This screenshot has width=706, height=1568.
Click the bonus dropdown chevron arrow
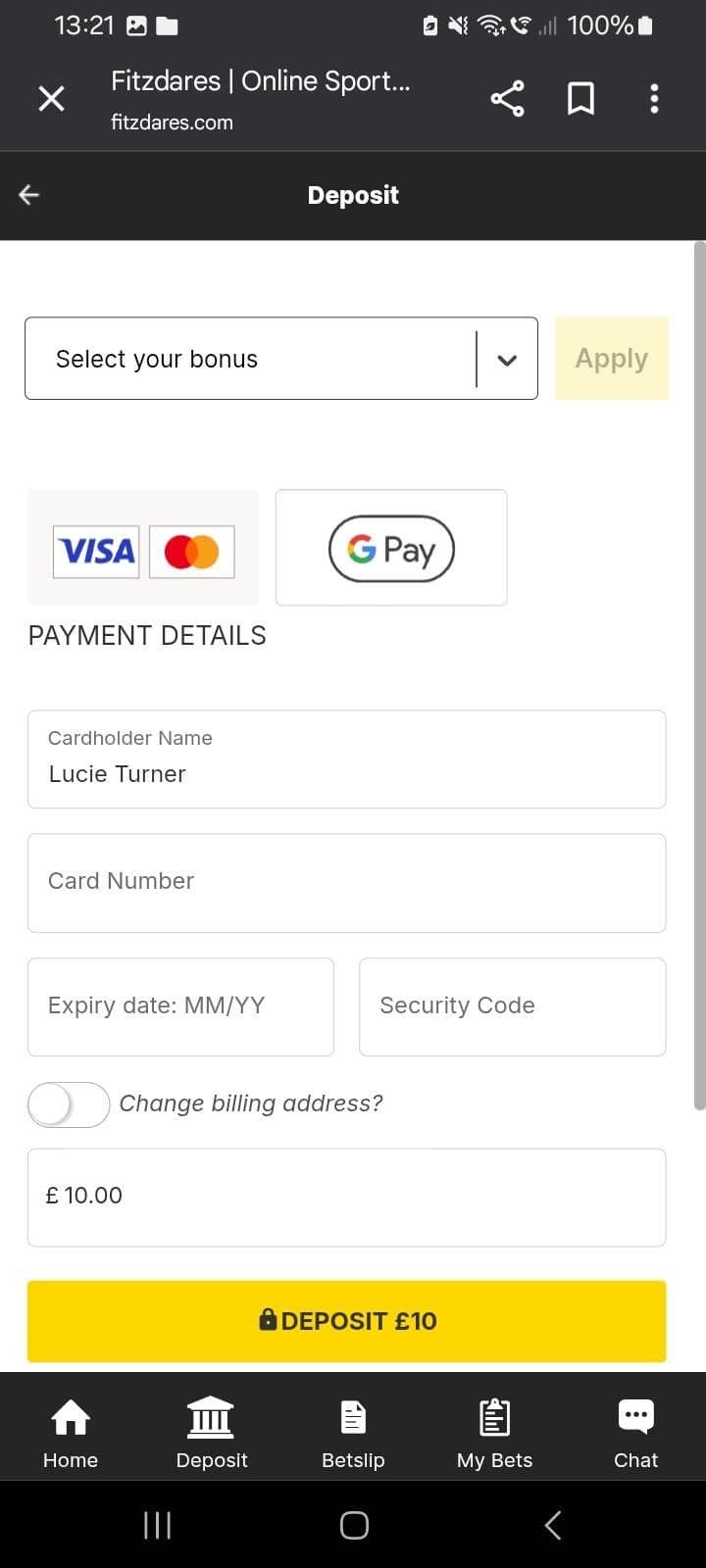pyautogui.click(x=507, y=360)
